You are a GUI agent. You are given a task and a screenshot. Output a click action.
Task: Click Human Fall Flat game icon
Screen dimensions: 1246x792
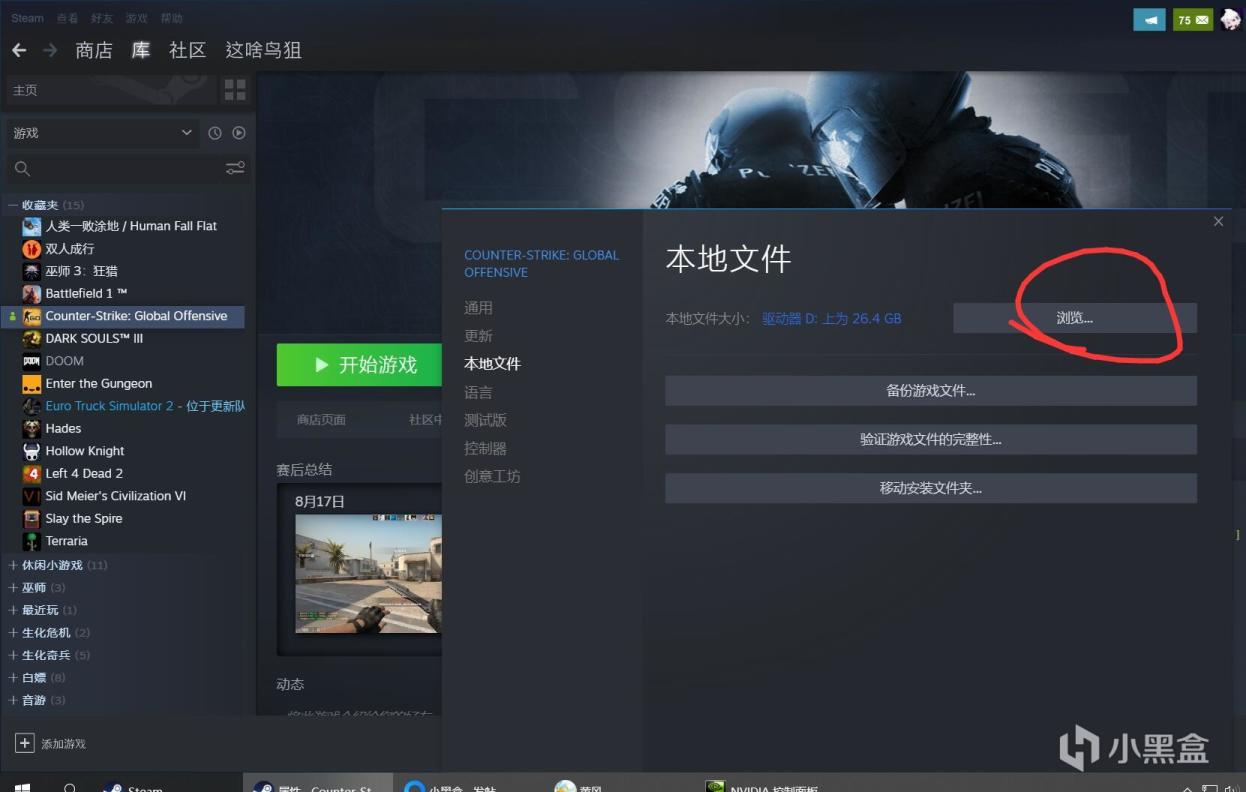pyautogui.click(x=32, y=226)
